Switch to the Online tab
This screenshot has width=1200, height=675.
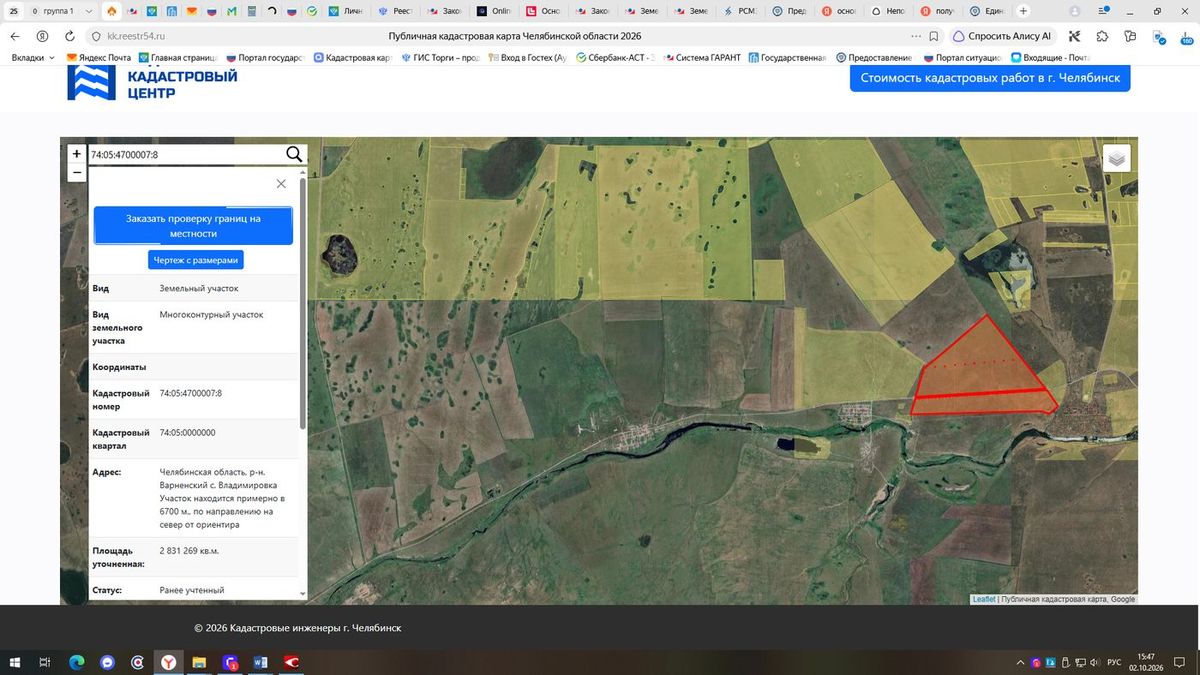point(493,11)
